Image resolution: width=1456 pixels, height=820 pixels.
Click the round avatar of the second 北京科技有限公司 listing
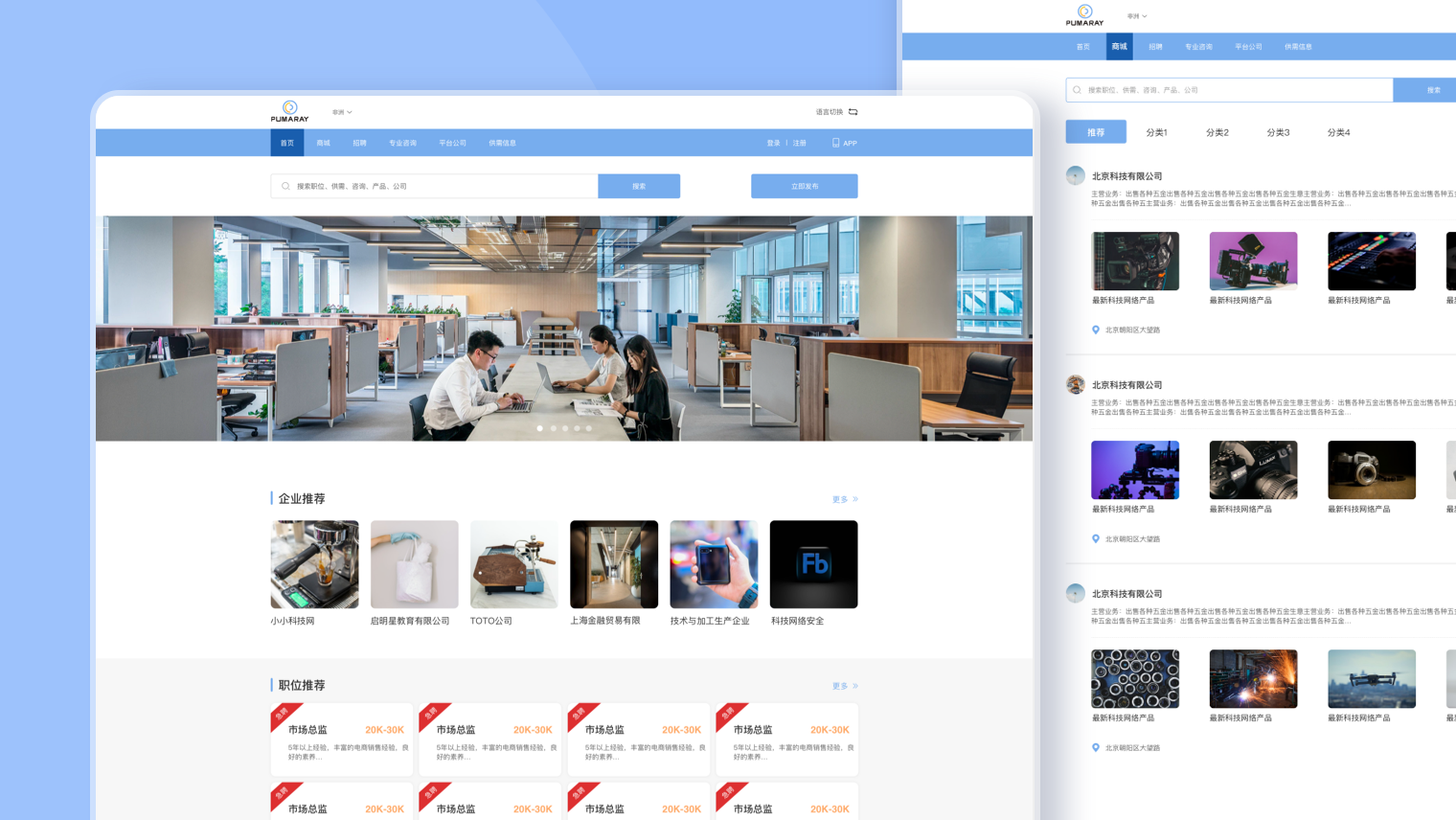pos(1076,385)
